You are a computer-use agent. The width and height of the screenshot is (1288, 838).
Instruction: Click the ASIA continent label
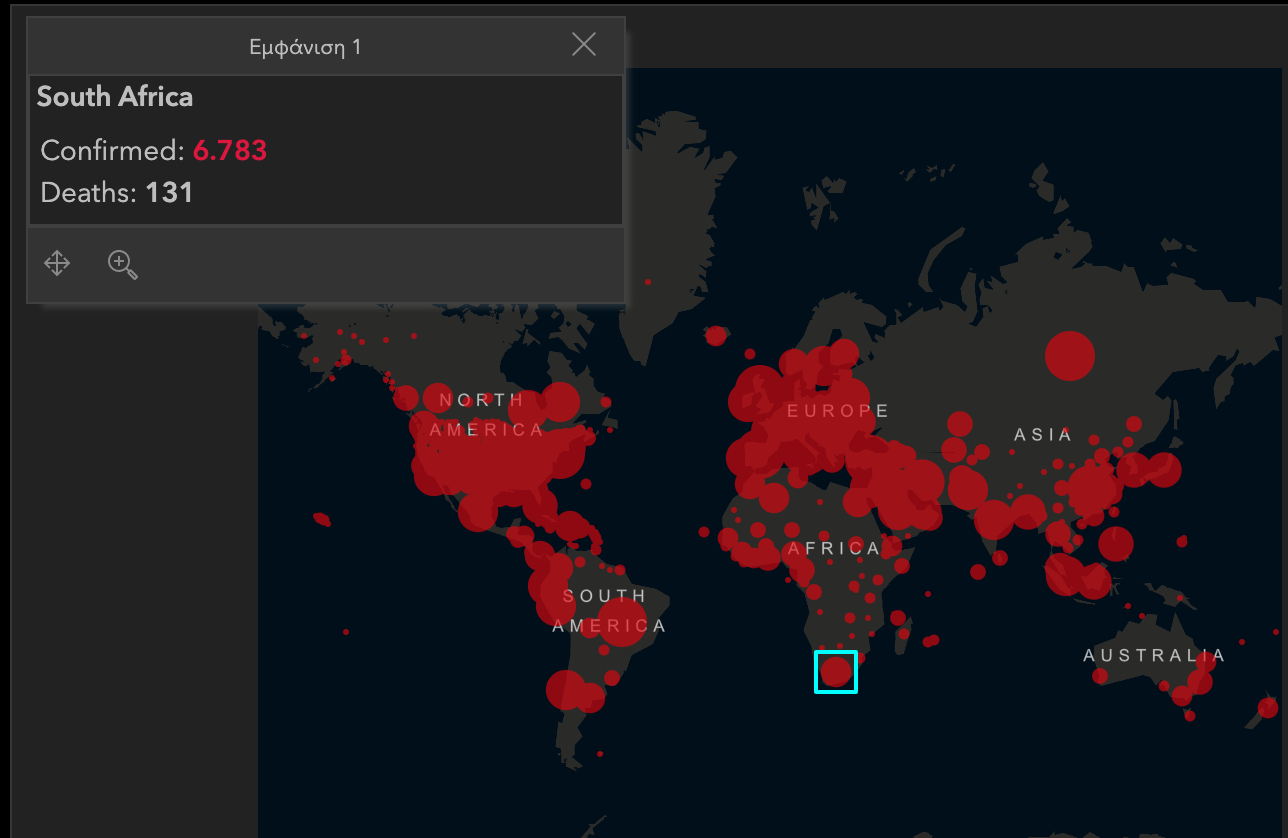(x=1042, y=434)
